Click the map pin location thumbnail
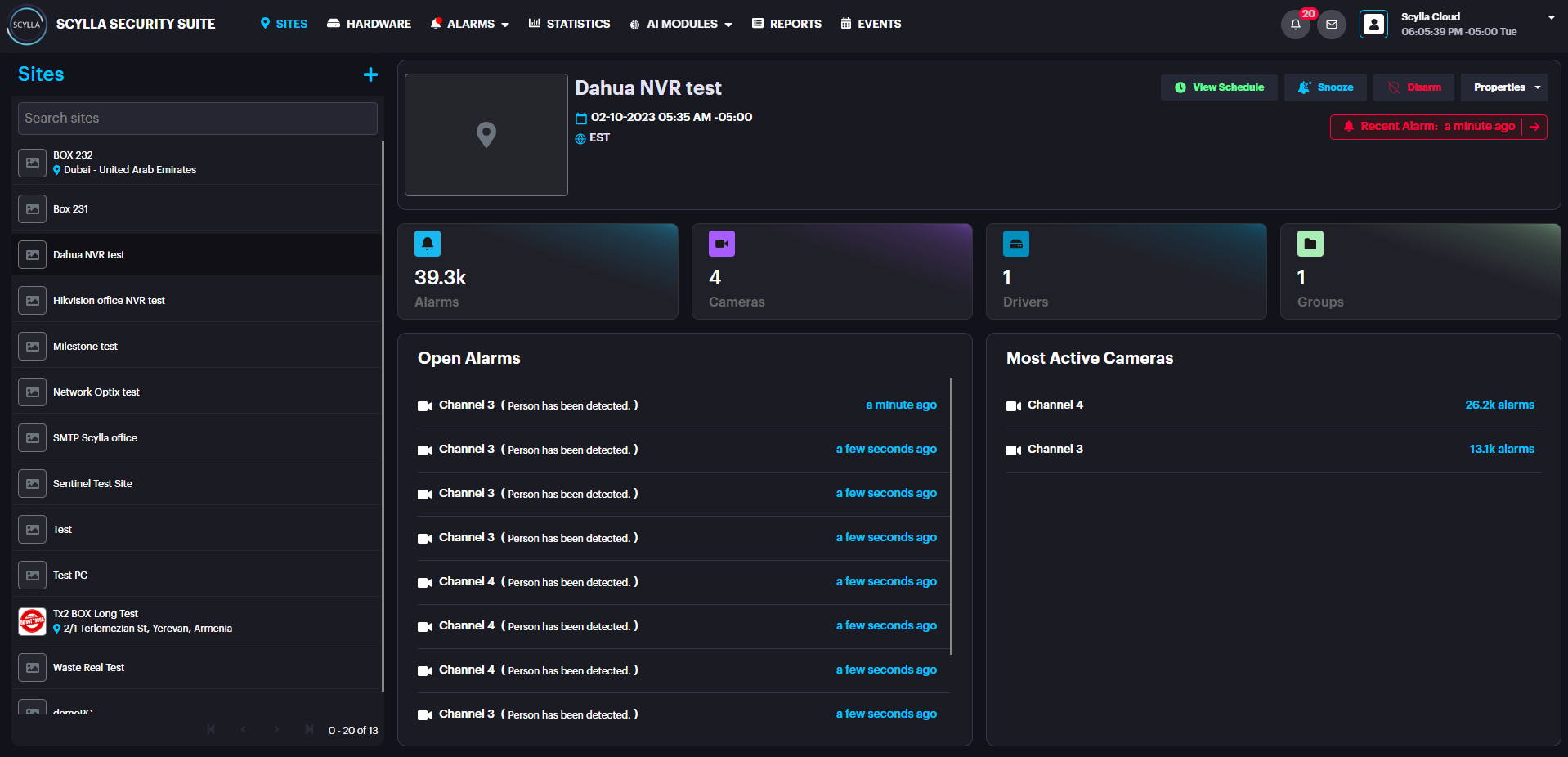This screenshot has height=757, width=1568. [486, 135]
